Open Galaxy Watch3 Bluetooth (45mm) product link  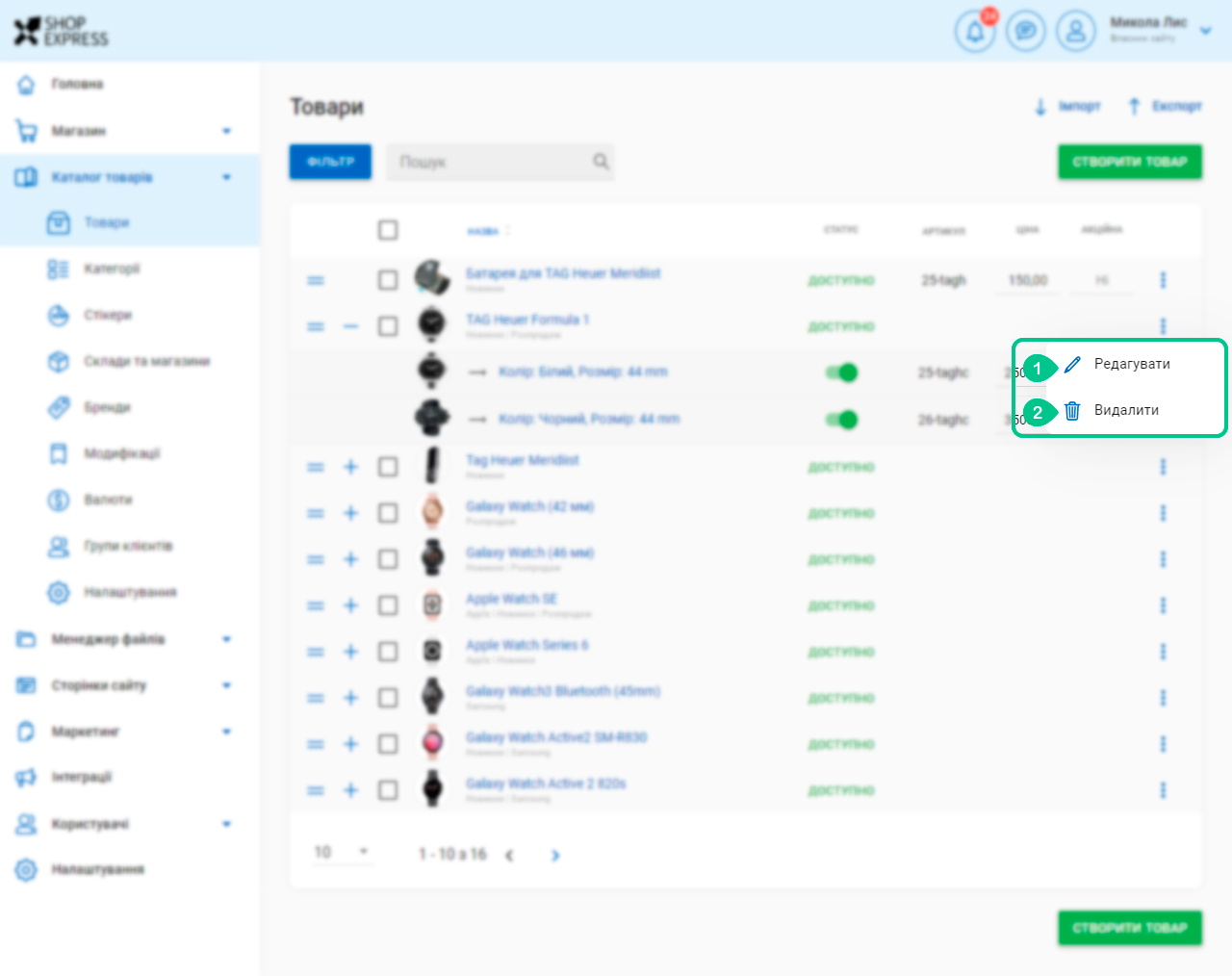click(563, 691)
